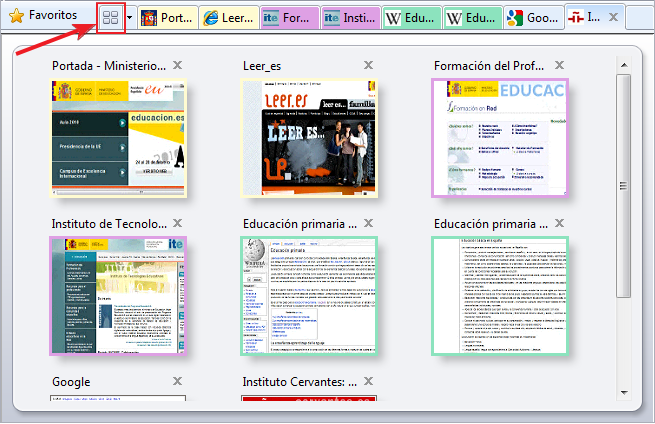The width and height of the screenshot is (655, 424).
Task: Switch to the 'Goo...' Google tab
Action: tap(534, 18)
